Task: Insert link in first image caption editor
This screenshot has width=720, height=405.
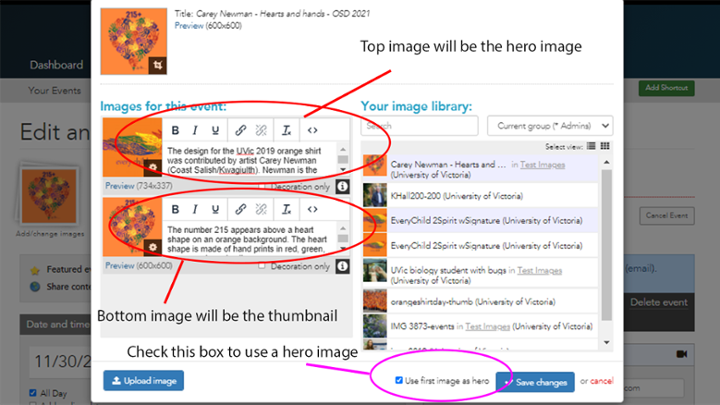Action: [240, 130]
